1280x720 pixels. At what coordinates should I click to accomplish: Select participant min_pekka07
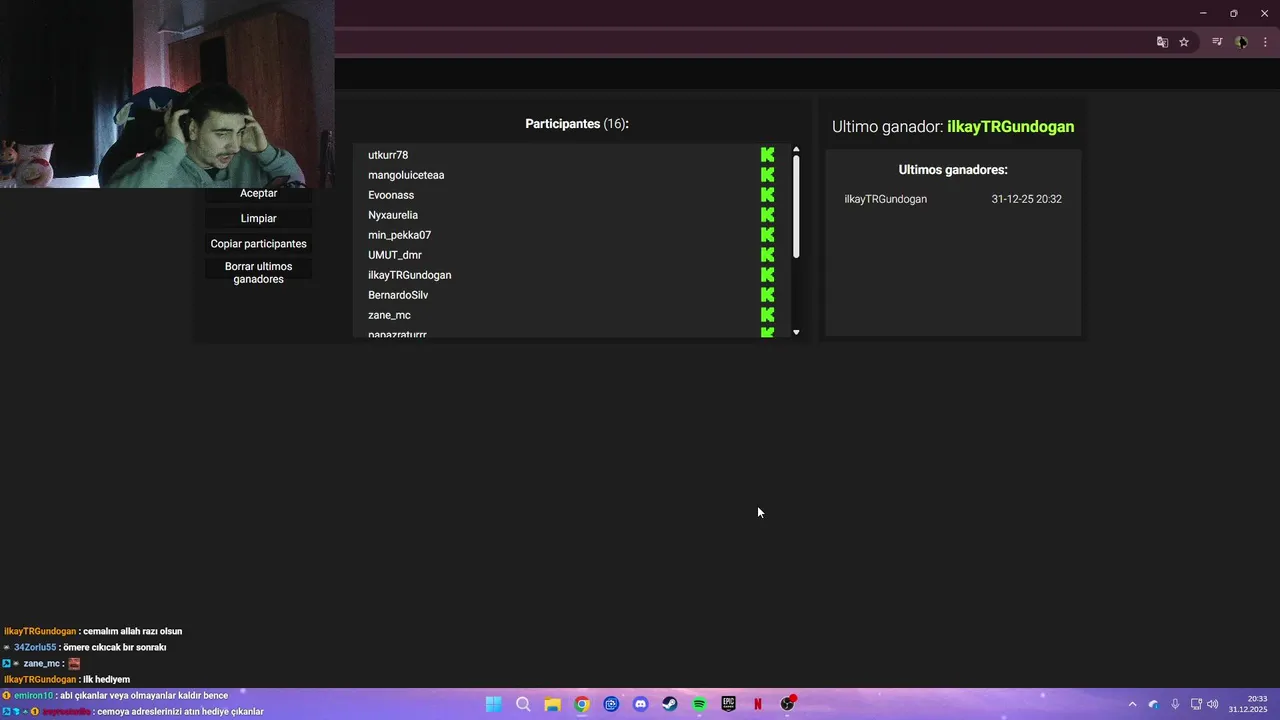[399, 235]
